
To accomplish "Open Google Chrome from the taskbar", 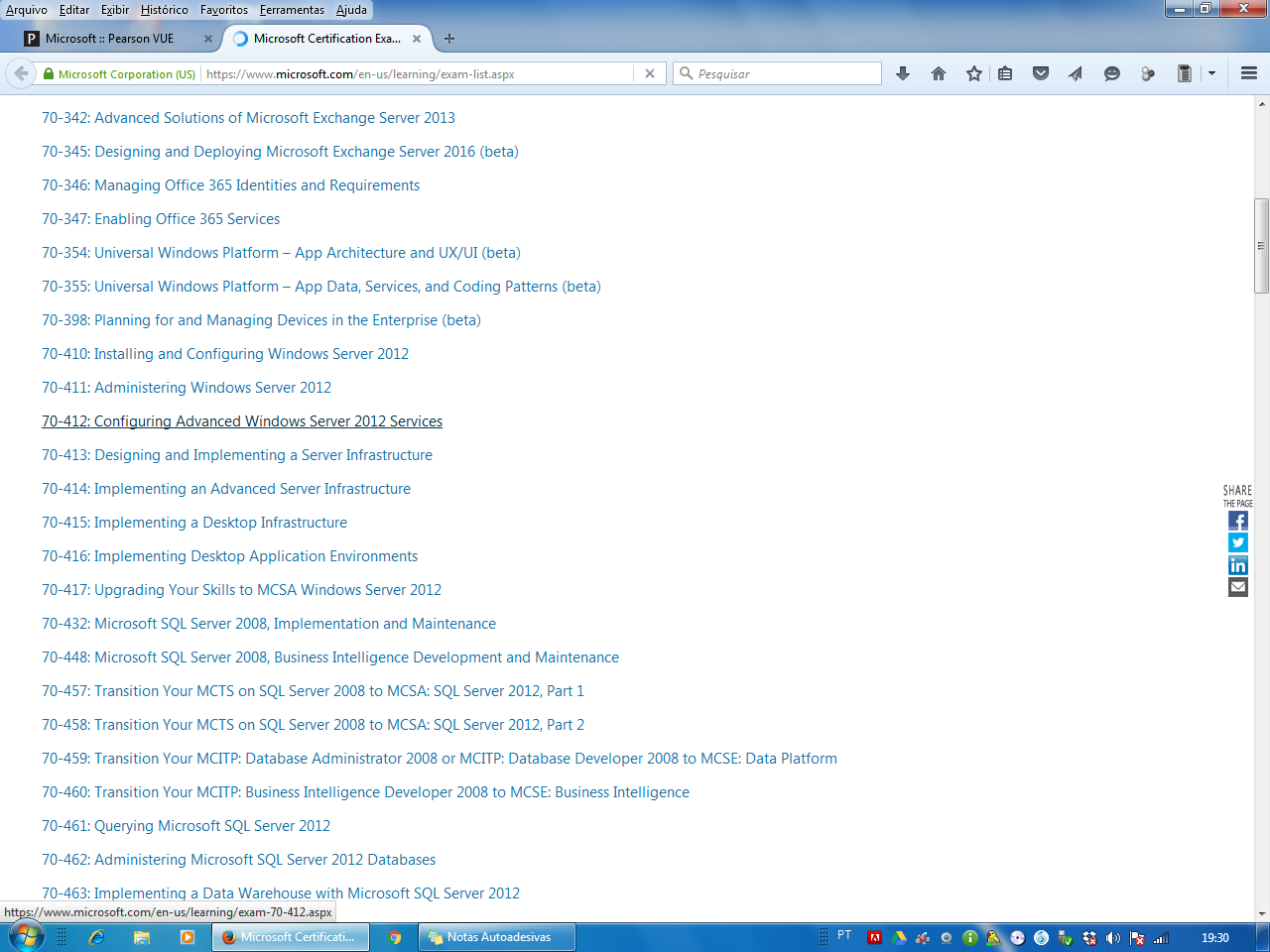I will point(395,937).
